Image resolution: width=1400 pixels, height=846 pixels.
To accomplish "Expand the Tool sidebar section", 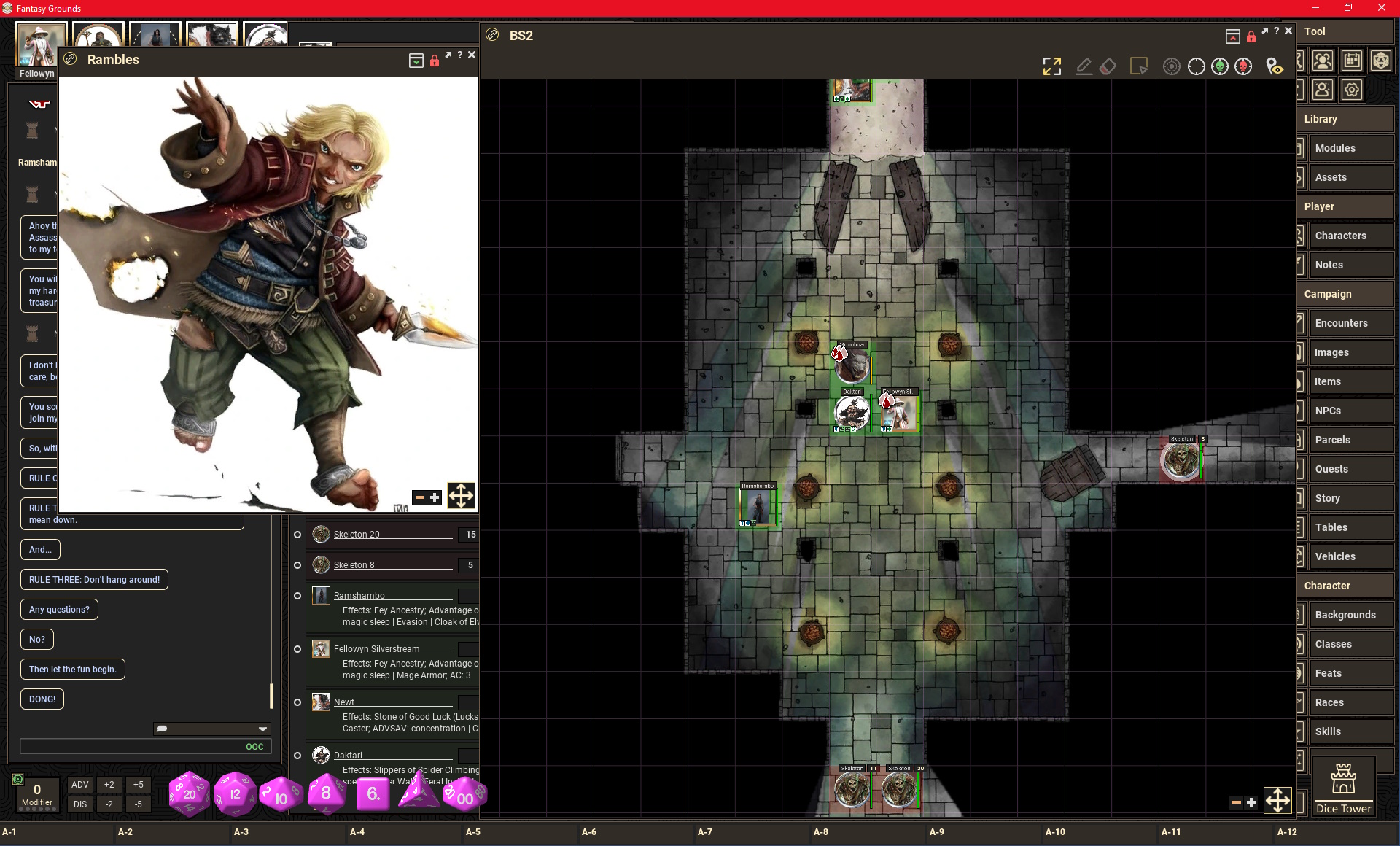I will (x=1345, y=31).
